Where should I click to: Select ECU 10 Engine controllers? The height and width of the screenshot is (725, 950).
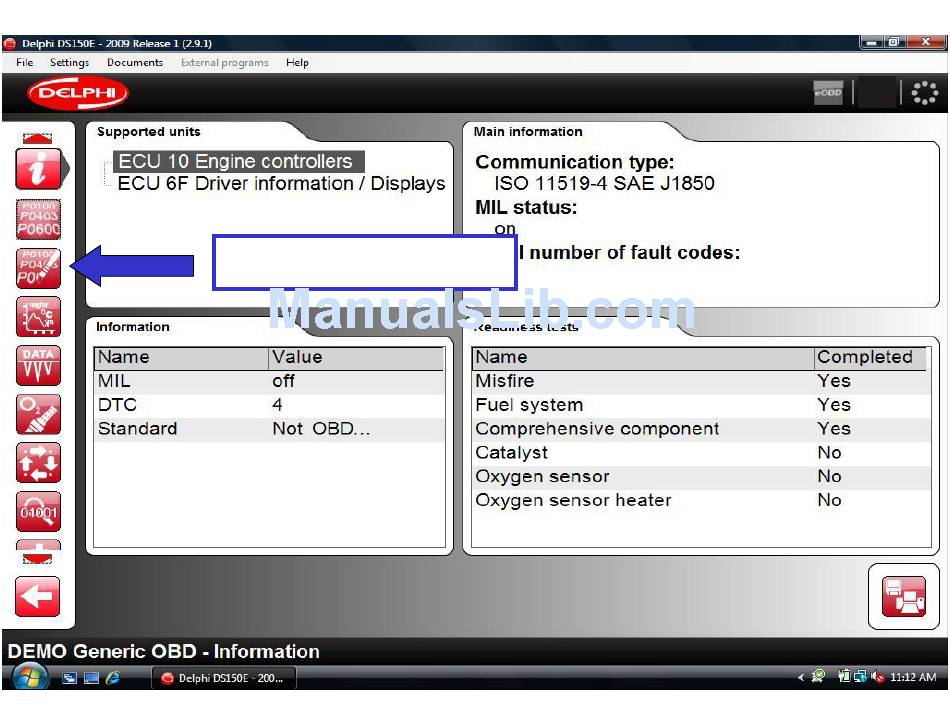click(x=239, y=161)
